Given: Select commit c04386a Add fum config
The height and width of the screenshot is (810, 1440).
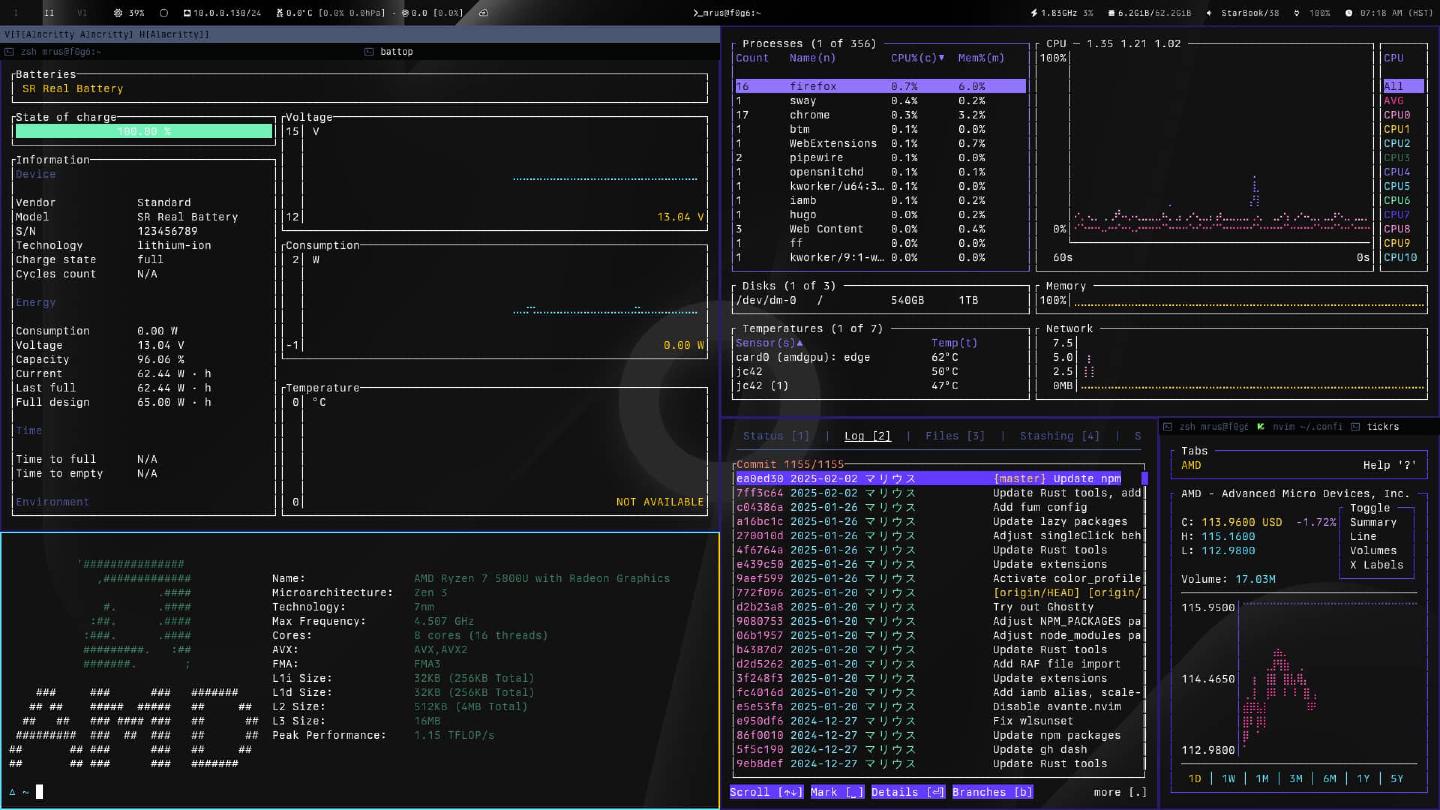Looking at the screenshot, I should click(938, 507).
